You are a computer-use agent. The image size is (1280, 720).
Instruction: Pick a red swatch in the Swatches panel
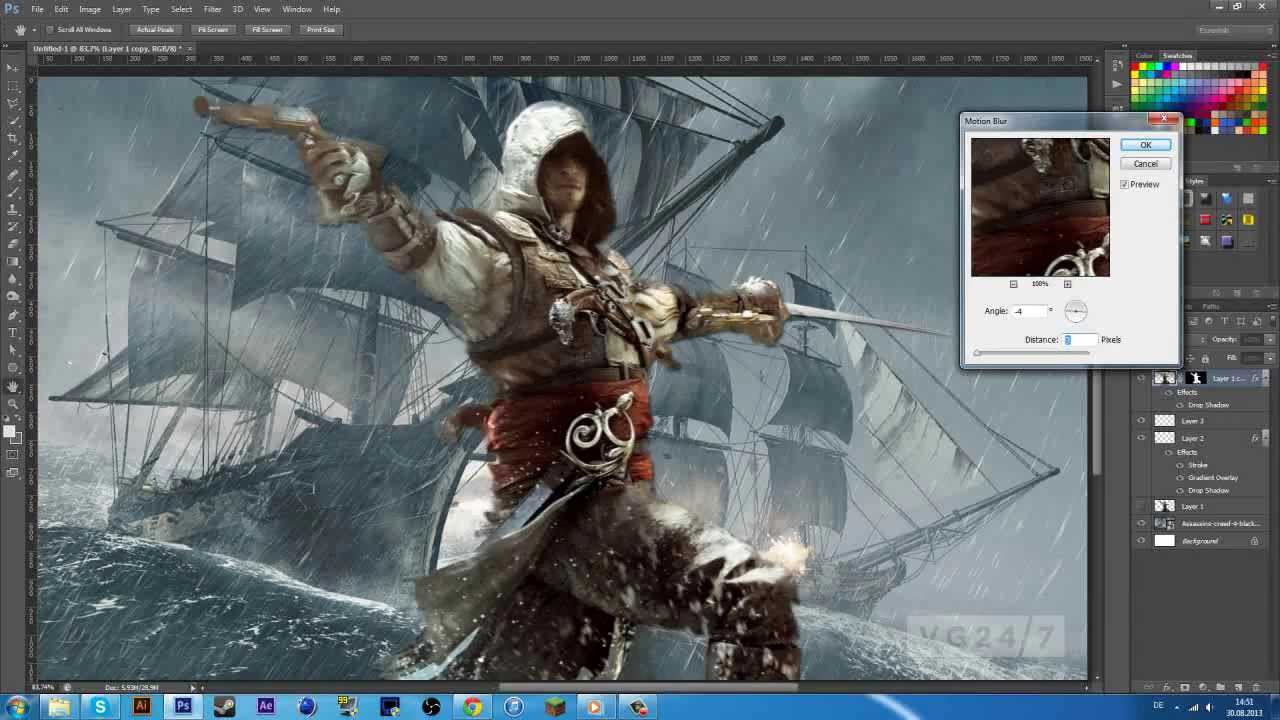pyautogui.click(x=1134, y=66)
